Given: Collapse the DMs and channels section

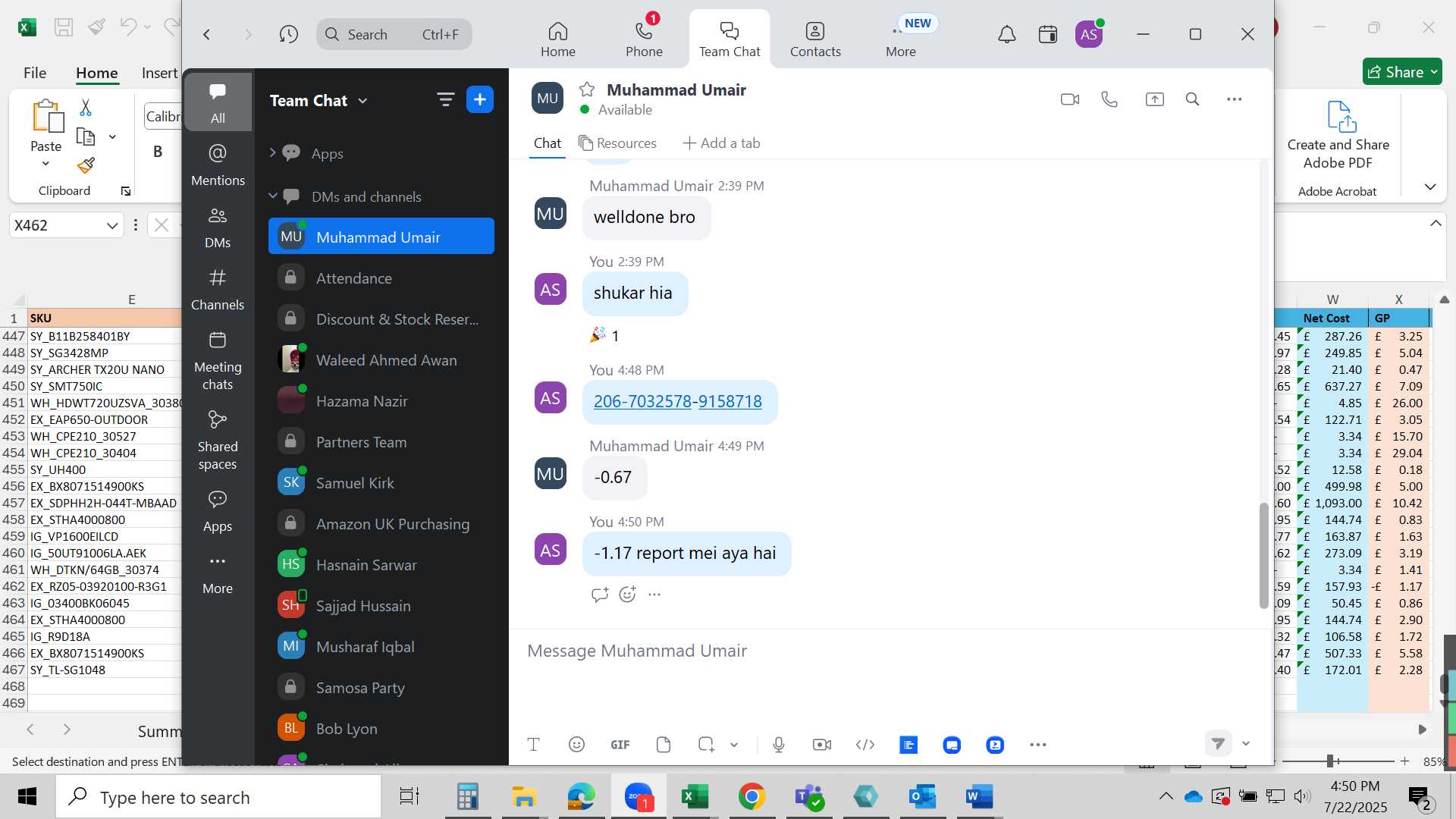Looking at the screenshot, I should point(272,196).
